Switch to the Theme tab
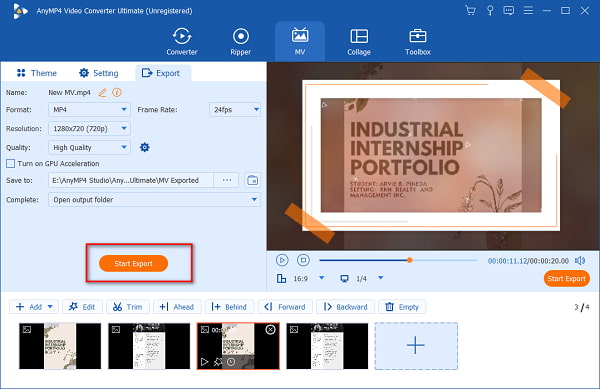The image size is (600, 389). click(x=37, y=73)
